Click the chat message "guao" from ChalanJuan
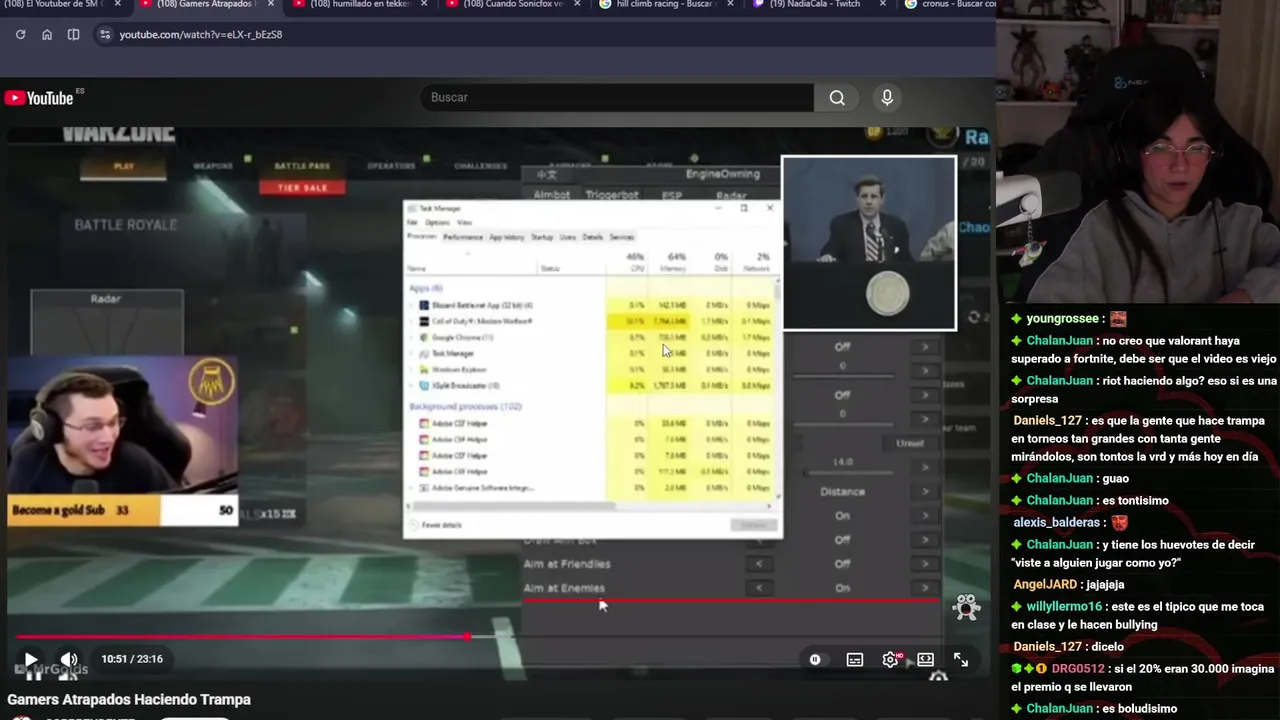 (x=1115, y=479)
